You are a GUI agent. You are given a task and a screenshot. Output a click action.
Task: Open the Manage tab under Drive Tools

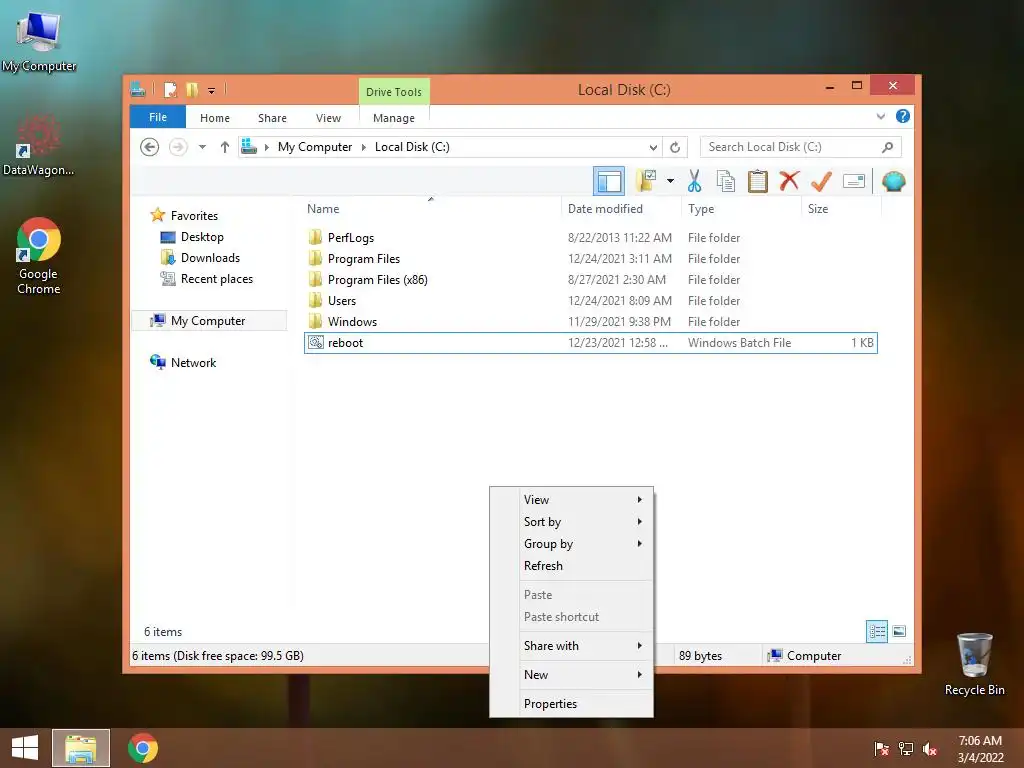394,118
